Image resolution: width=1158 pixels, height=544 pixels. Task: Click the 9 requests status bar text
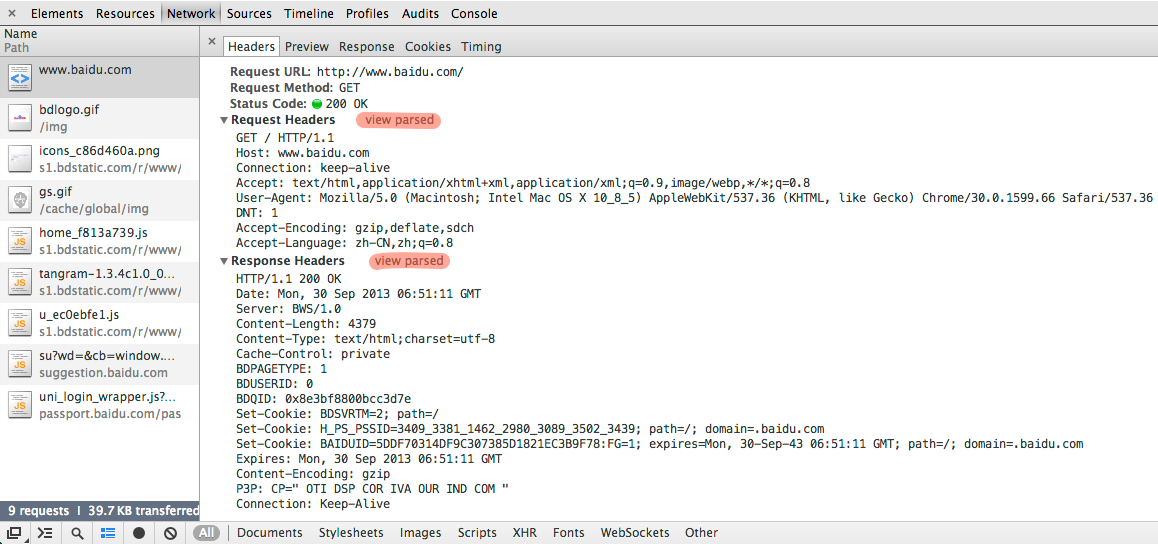pos(39,511)
